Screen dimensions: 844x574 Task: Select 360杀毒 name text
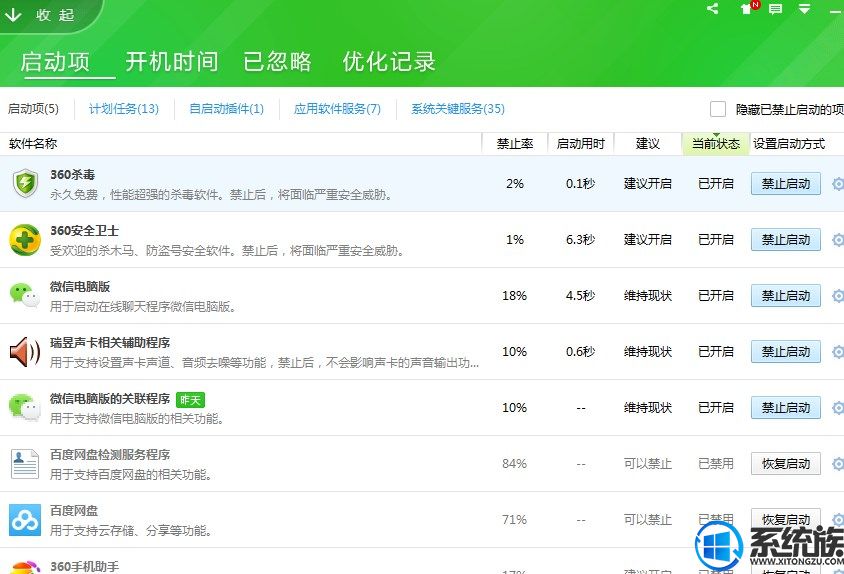pos(73,174)
